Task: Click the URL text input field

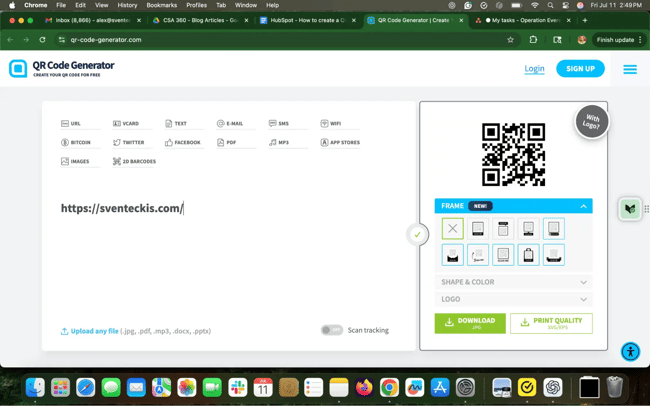Action: [x=228, y=208]
